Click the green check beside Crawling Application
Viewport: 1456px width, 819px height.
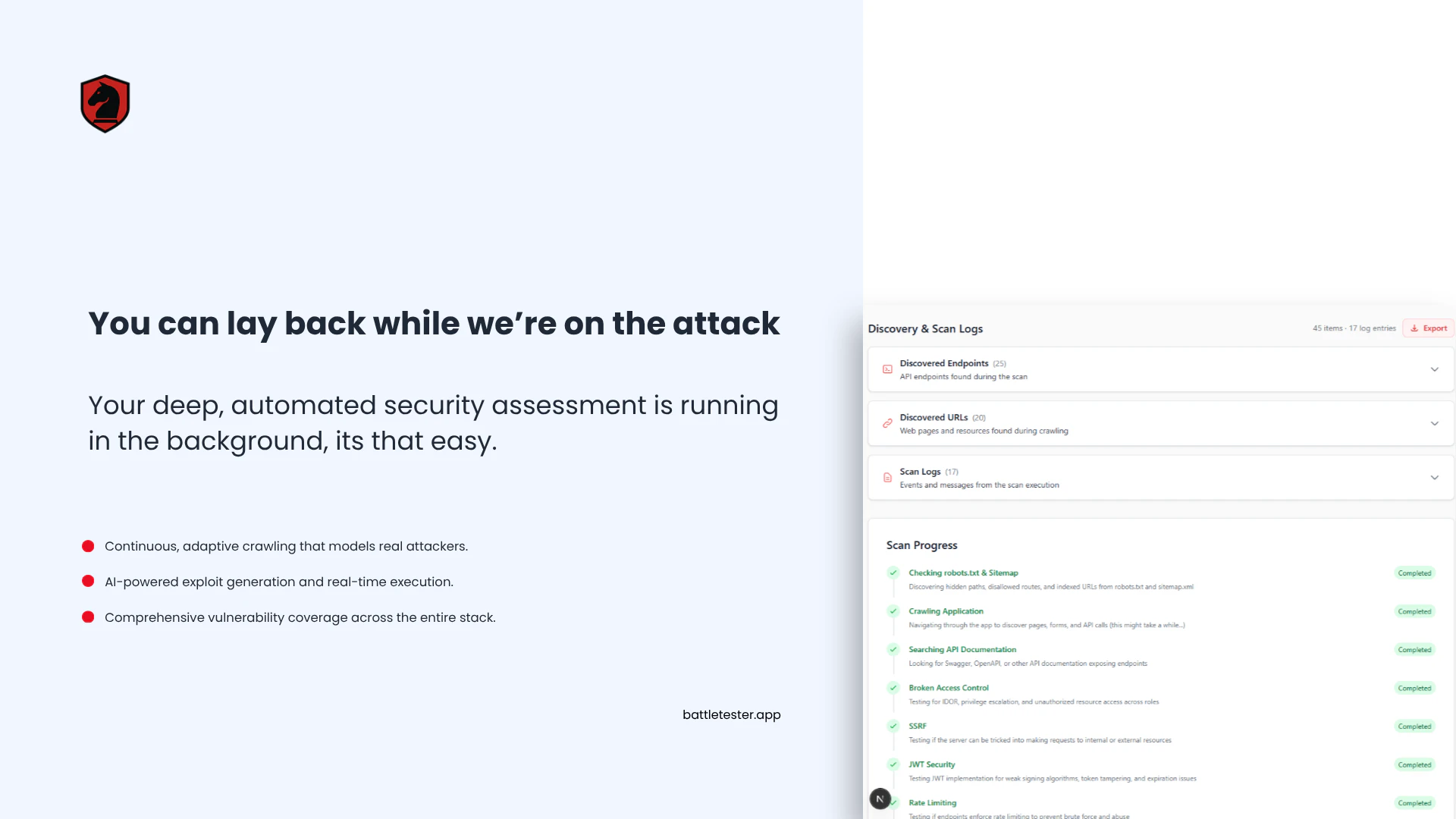click(893, 611)
